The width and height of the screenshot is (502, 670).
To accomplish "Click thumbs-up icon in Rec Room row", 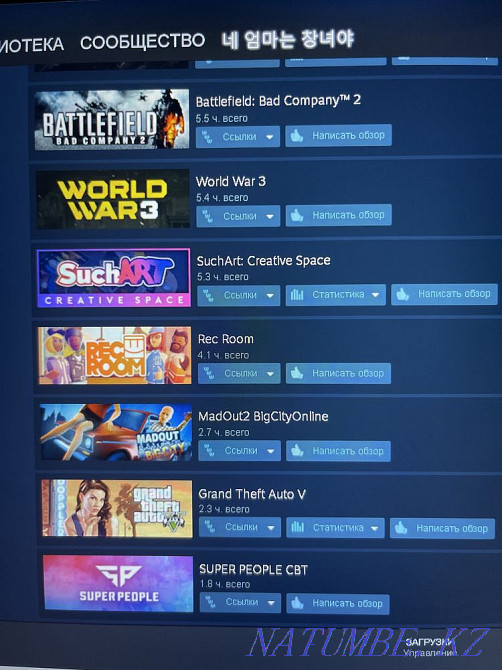I will [297, 373].
